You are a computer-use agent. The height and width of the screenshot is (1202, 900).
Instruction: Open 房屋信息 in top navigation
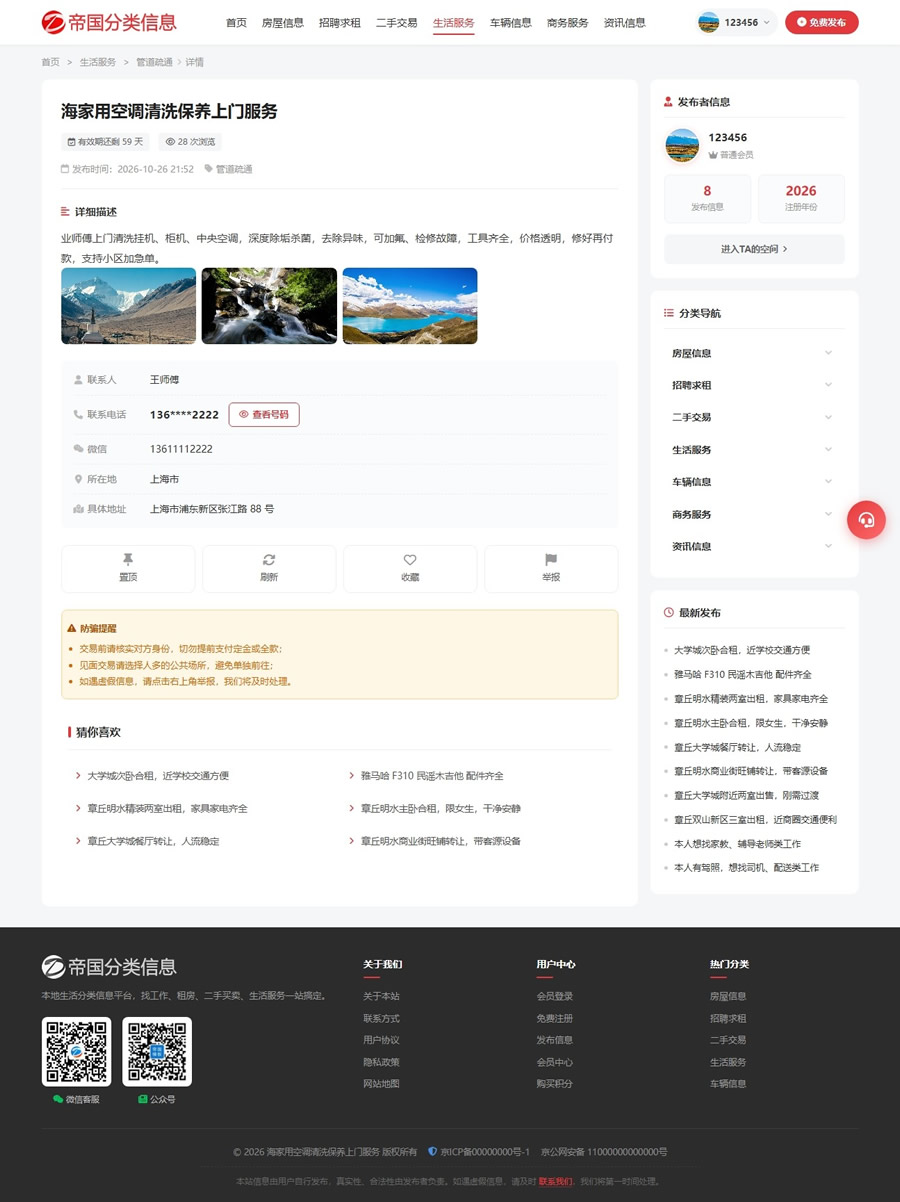(283, 22)
